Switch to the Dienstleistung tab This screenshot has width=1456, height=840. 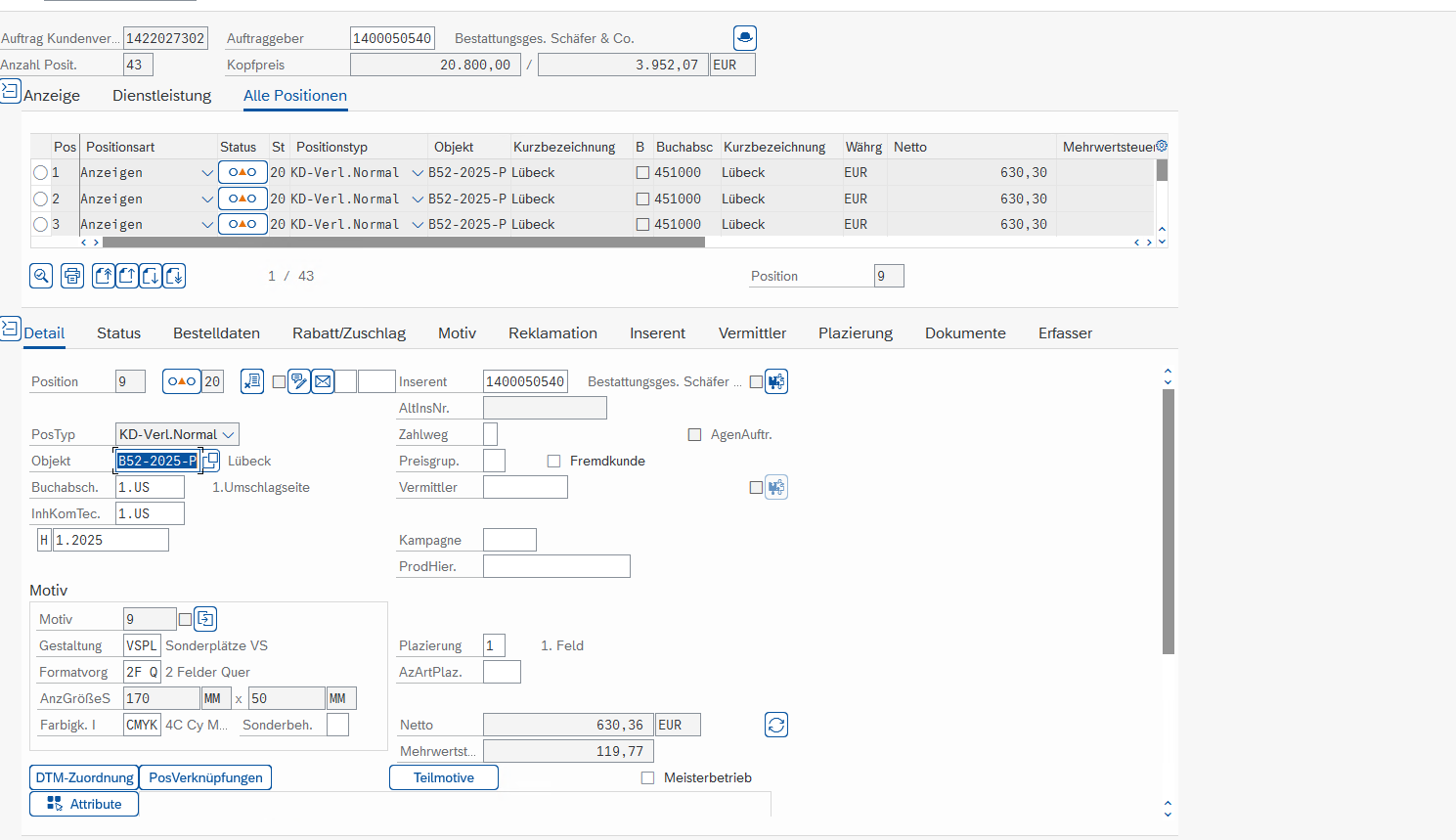coord(161,95)
